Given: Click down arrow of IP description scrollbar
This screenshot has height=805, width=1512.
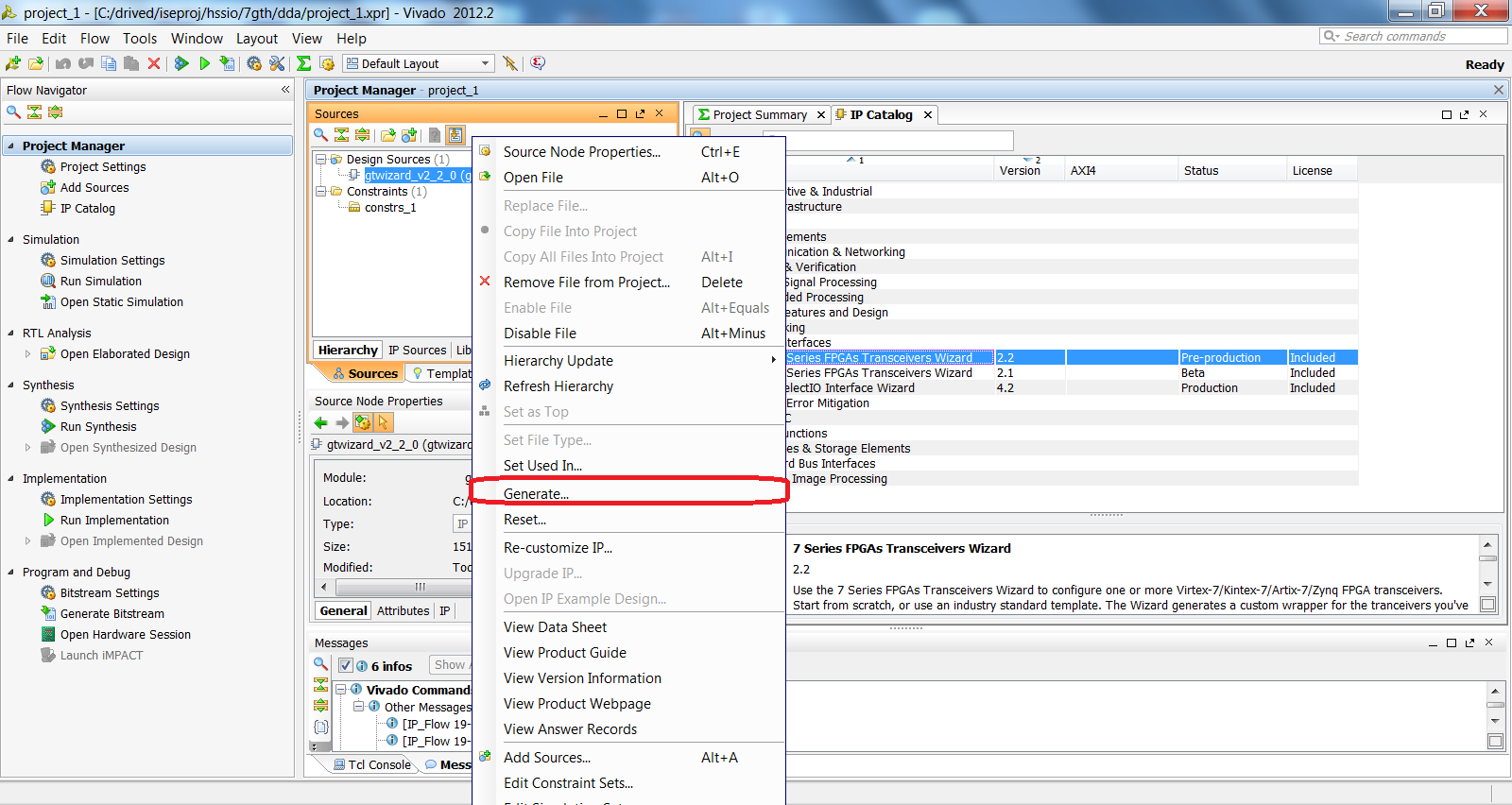Looking at the screenshot, I should point(1487,585).
